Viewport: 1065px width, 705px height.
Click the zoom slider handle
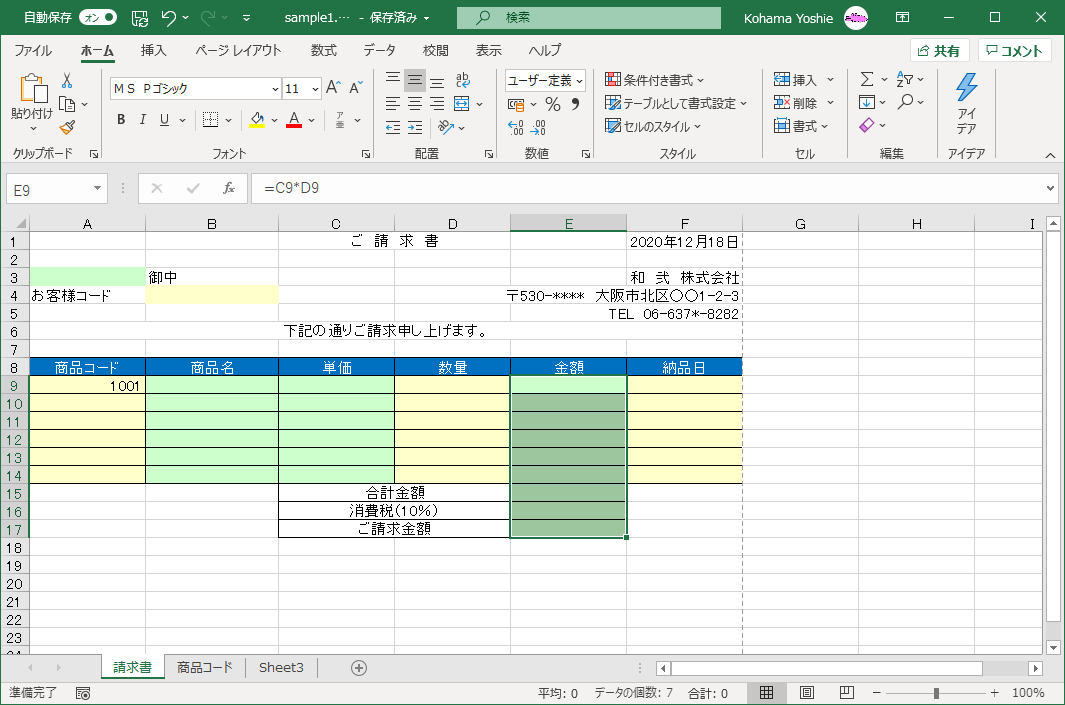936,693
